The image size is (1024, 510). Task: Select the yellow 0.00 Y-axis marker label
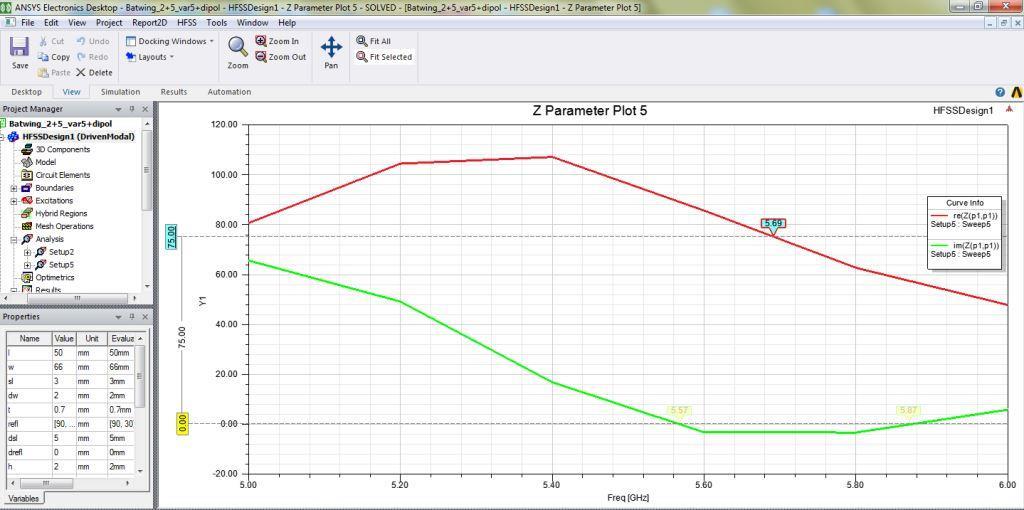(183, 424)
